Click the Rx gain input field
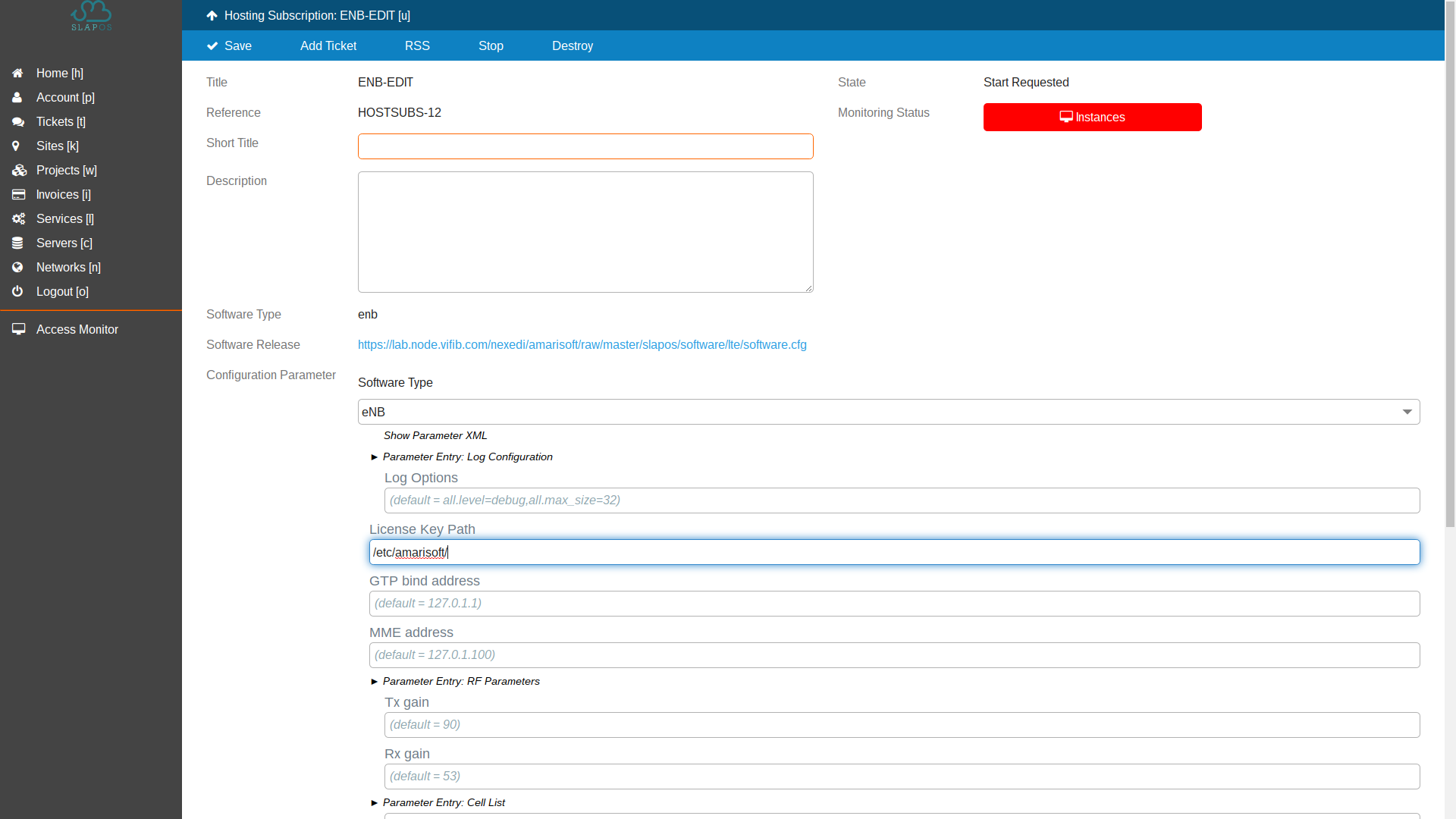The image size is (1456, 819). coord(902,777)
